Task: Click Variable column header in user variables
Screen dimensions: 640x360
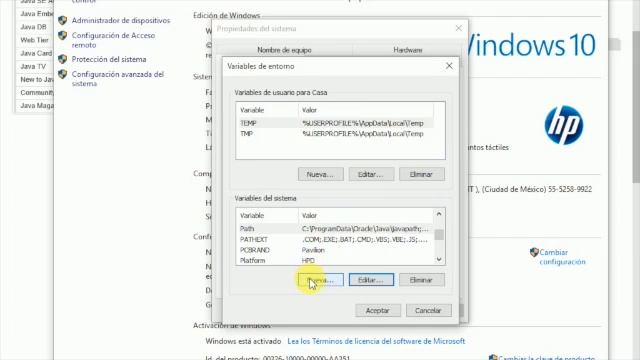Action: click(267, 110)
